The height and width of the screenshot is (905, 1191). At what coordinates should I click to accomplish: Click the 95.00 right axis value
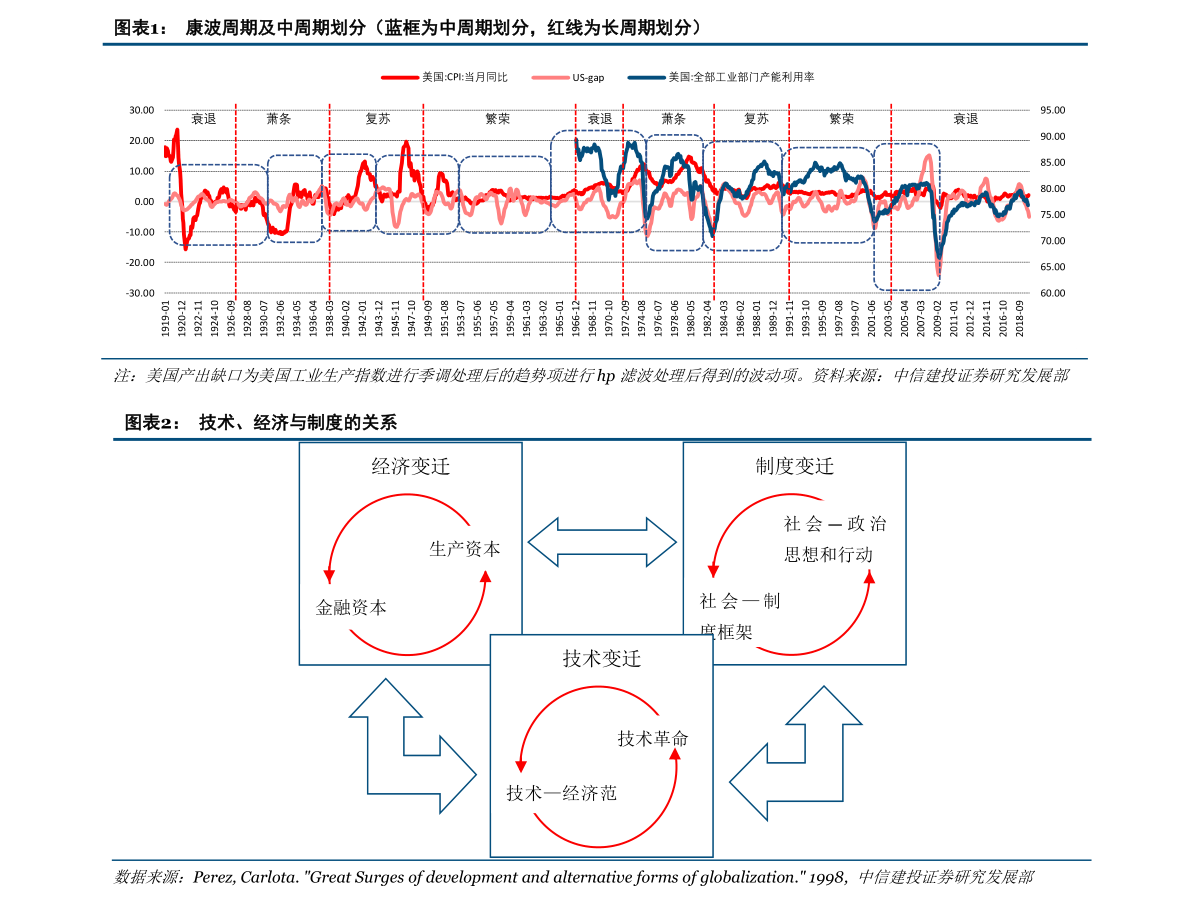pos(1052,110)
